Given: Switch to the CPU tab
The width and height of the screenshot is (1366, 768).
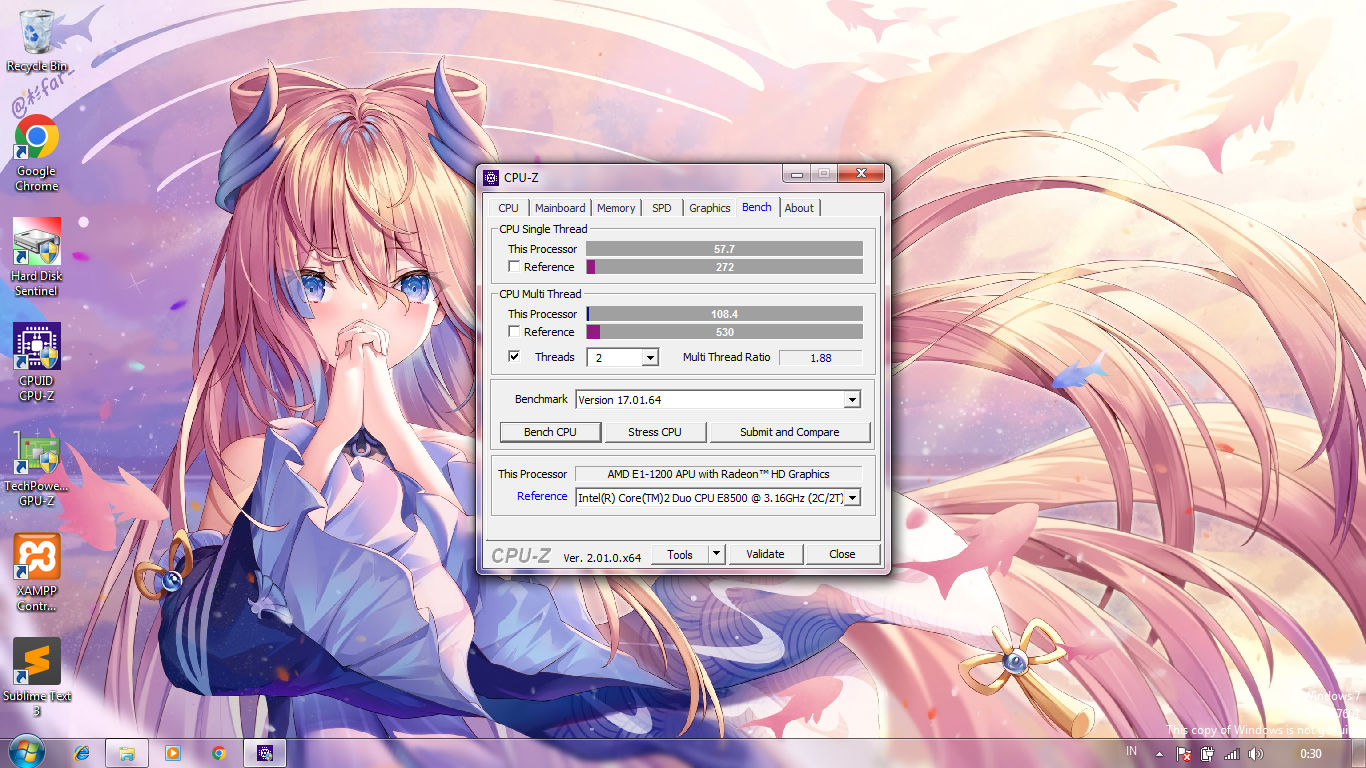Looking at the screenshot, I should (x=509, y=208).
